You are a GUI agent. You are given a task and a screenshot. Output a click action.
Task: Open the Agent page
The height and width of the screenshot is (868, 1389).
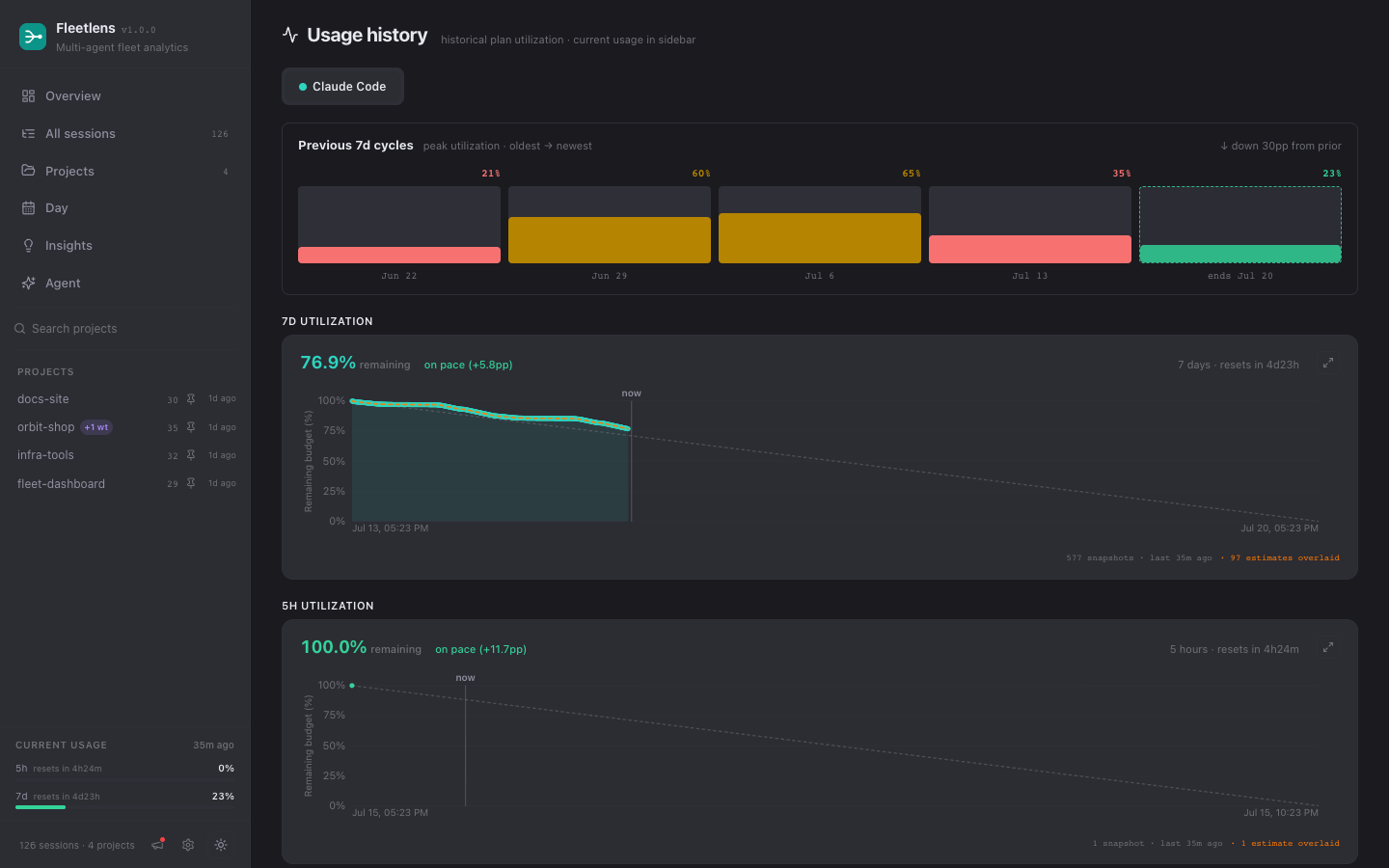click(125, 284)
